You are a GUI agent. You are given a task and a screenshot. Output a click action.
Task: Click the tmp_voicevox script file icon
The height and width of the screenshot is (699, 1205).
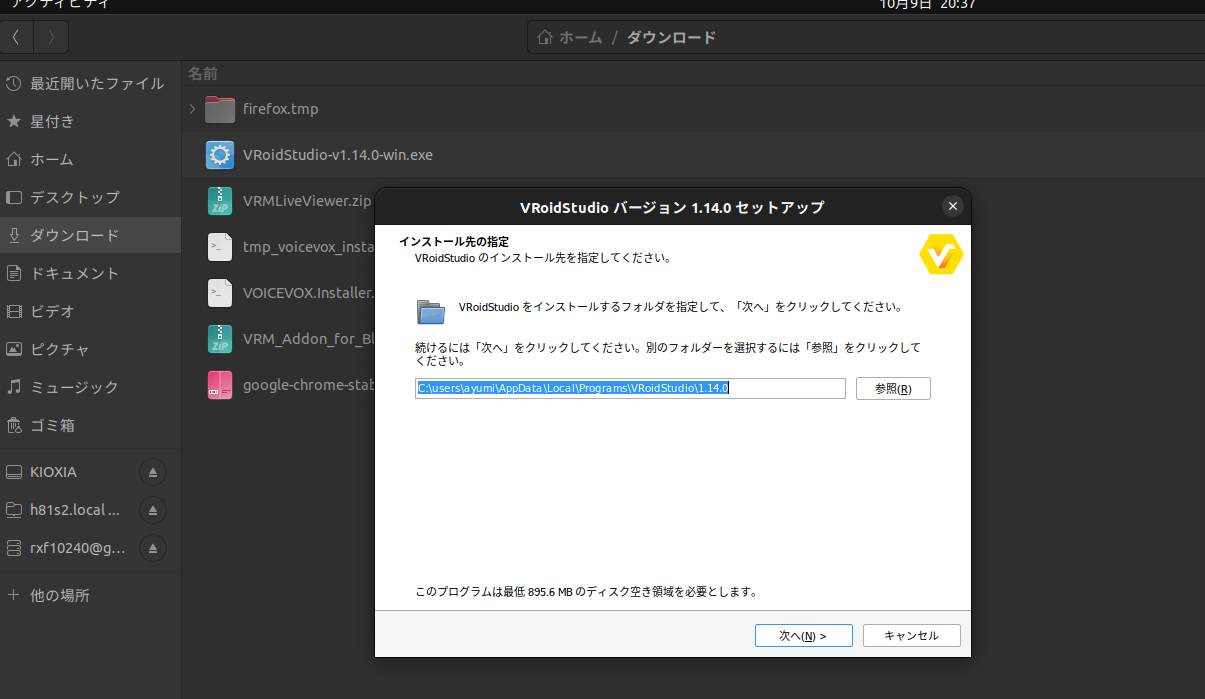pyautogui.click(x=219, y=247)
